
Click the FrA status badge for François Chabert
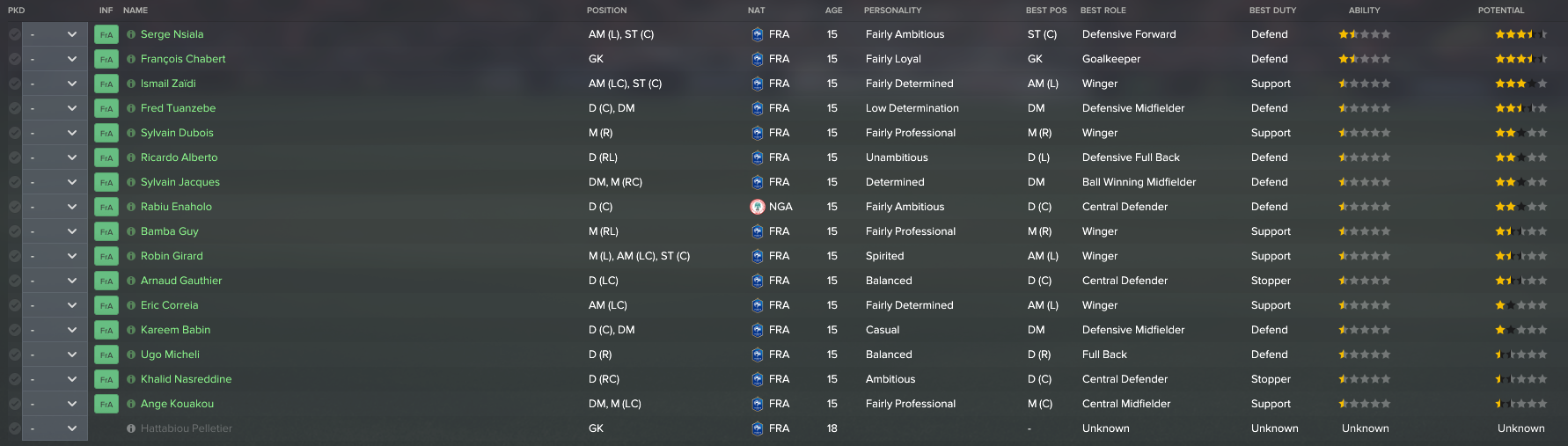(x=106, y=59)
